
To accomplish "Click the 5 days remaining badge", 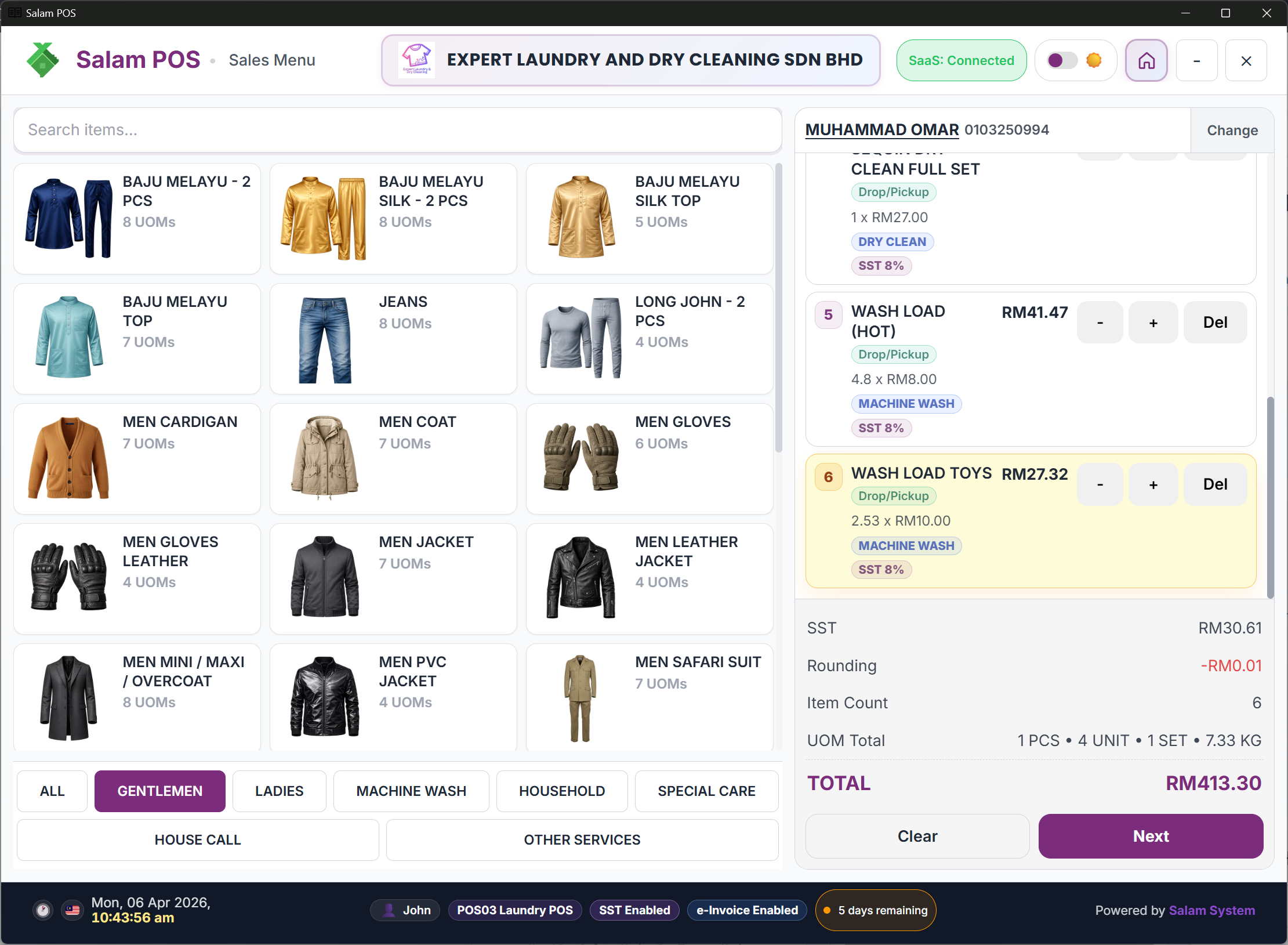I will [876, 910].
